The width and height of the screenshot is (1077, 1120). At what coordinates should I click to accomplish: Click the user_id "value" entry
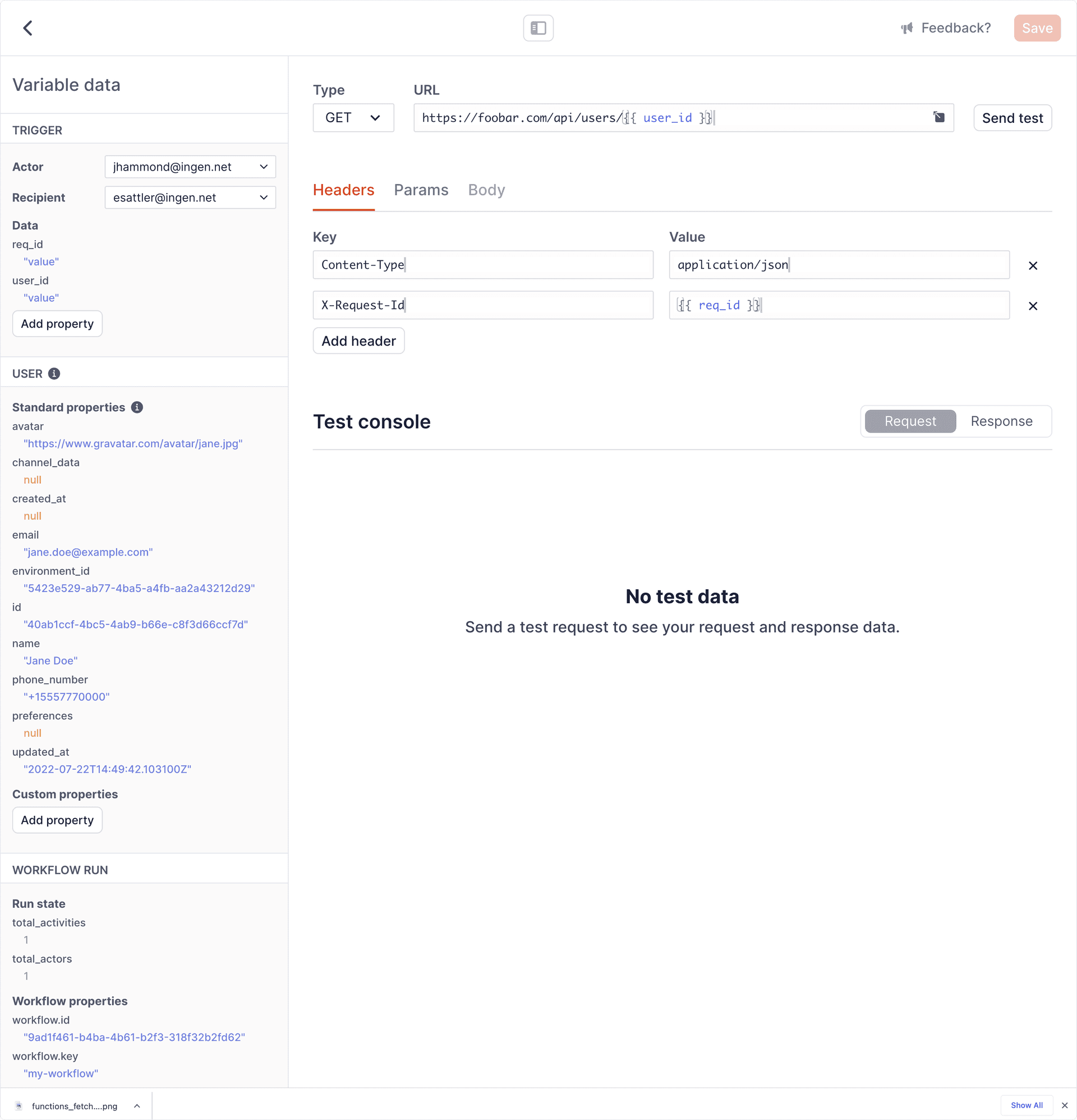click(41, 298)
